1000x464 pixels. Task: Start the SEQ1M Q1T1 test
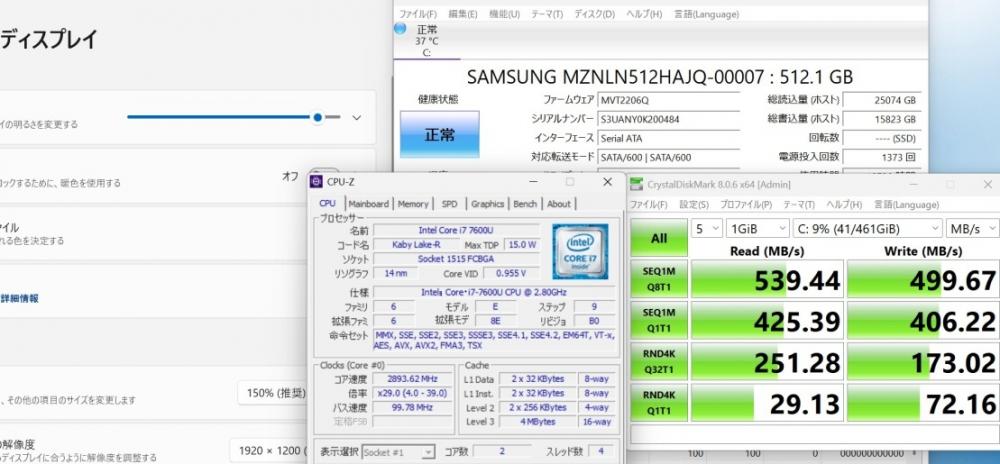[659, 321]
